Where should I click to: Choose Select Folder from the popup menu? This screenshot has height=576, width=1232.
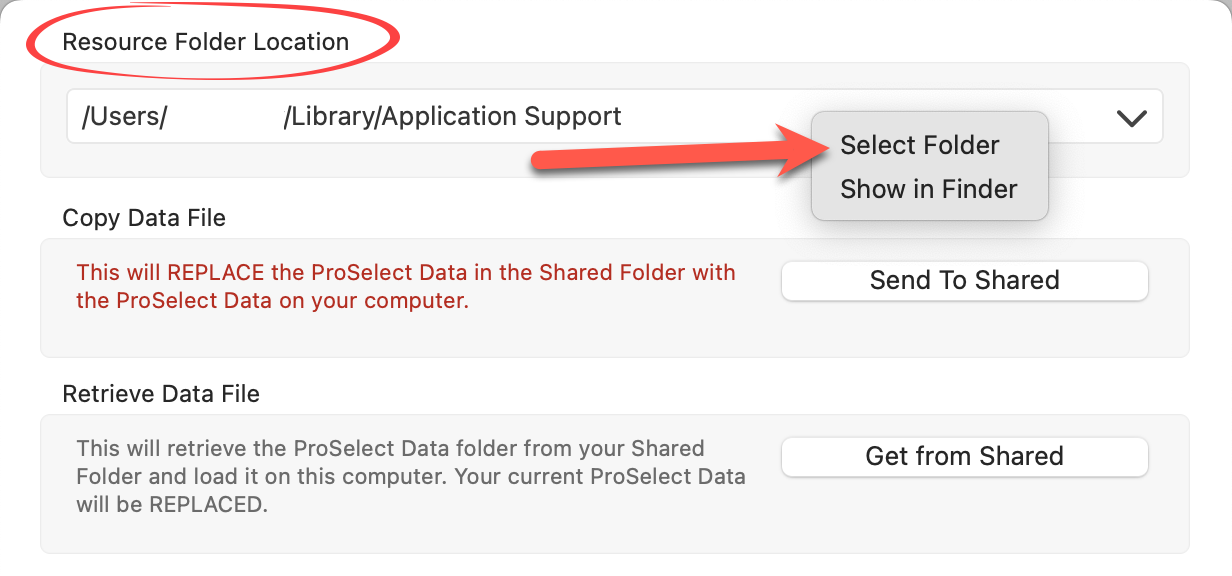(919, 146)
